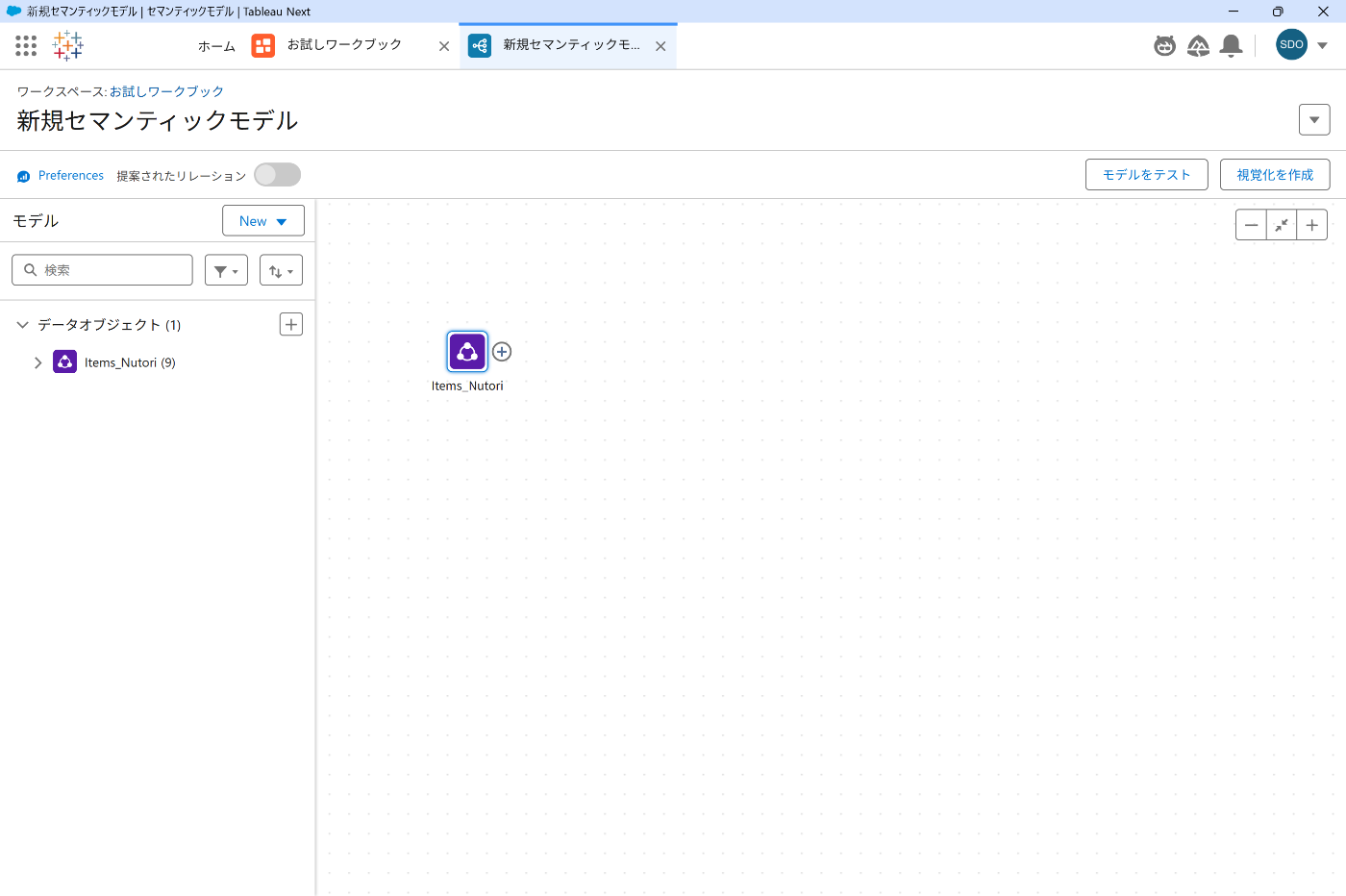Zoom out the canvas with minus button

tap(1251, 225)
